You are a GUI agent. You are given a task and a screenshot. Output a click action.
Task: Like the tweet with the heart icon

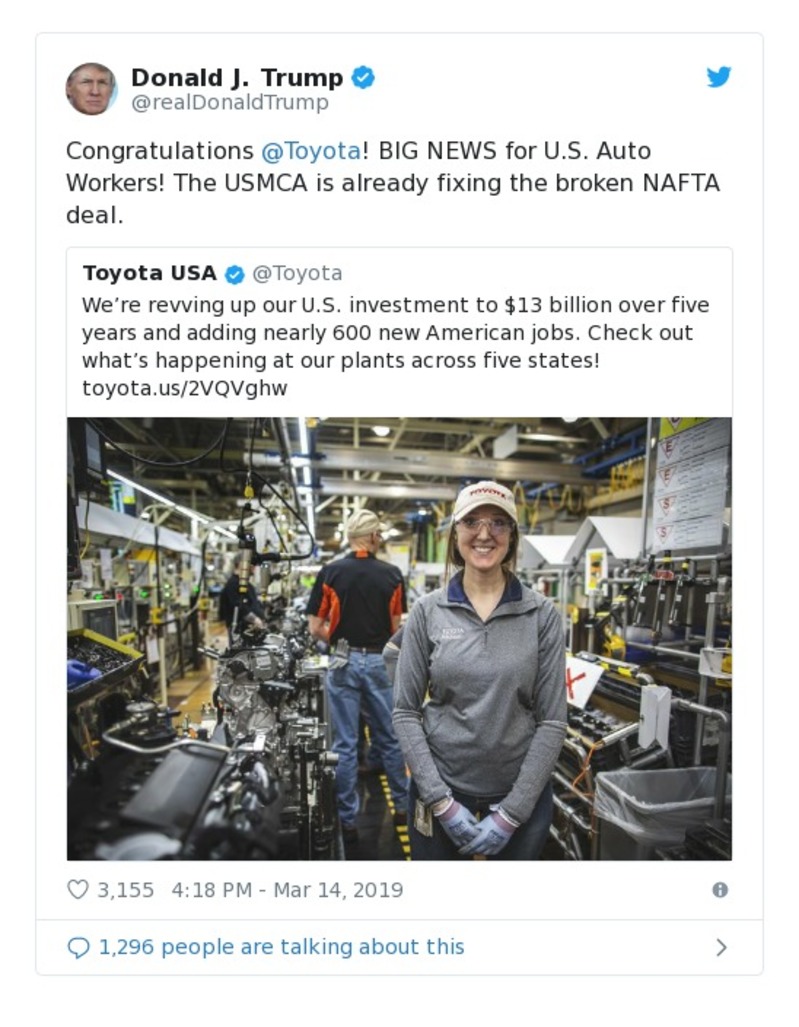pyautogui.click(x=77, y=889)
